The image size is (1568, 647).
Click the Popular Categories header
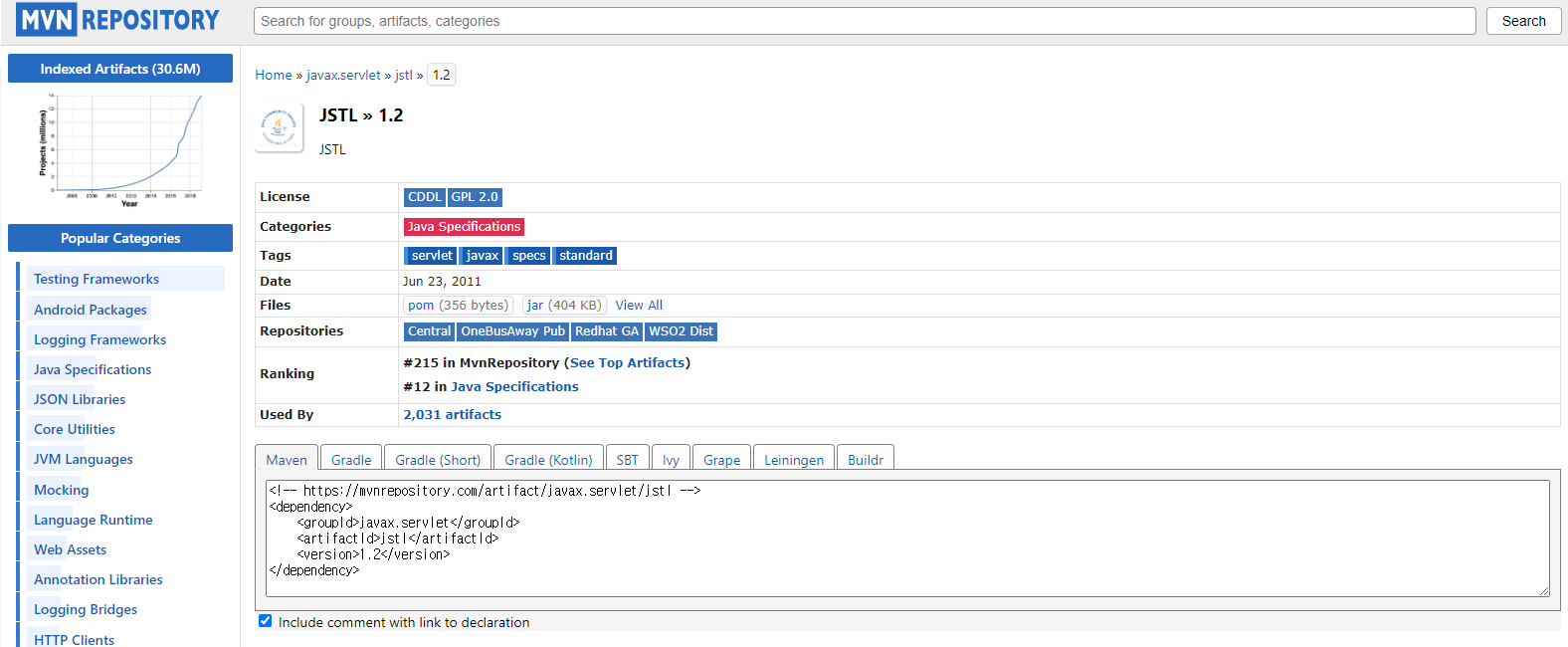point(120,238)
